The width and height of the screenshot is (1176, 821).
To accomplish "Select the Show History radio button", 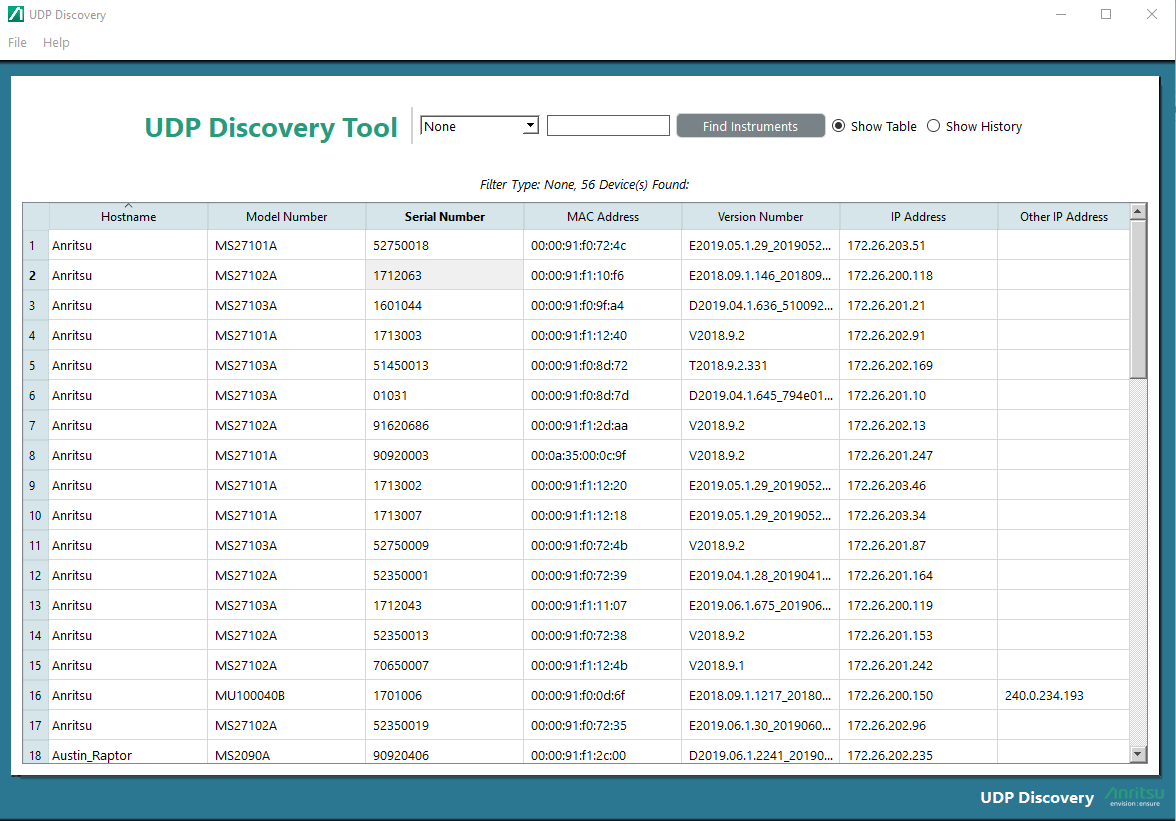I will [x=934, y=126].
